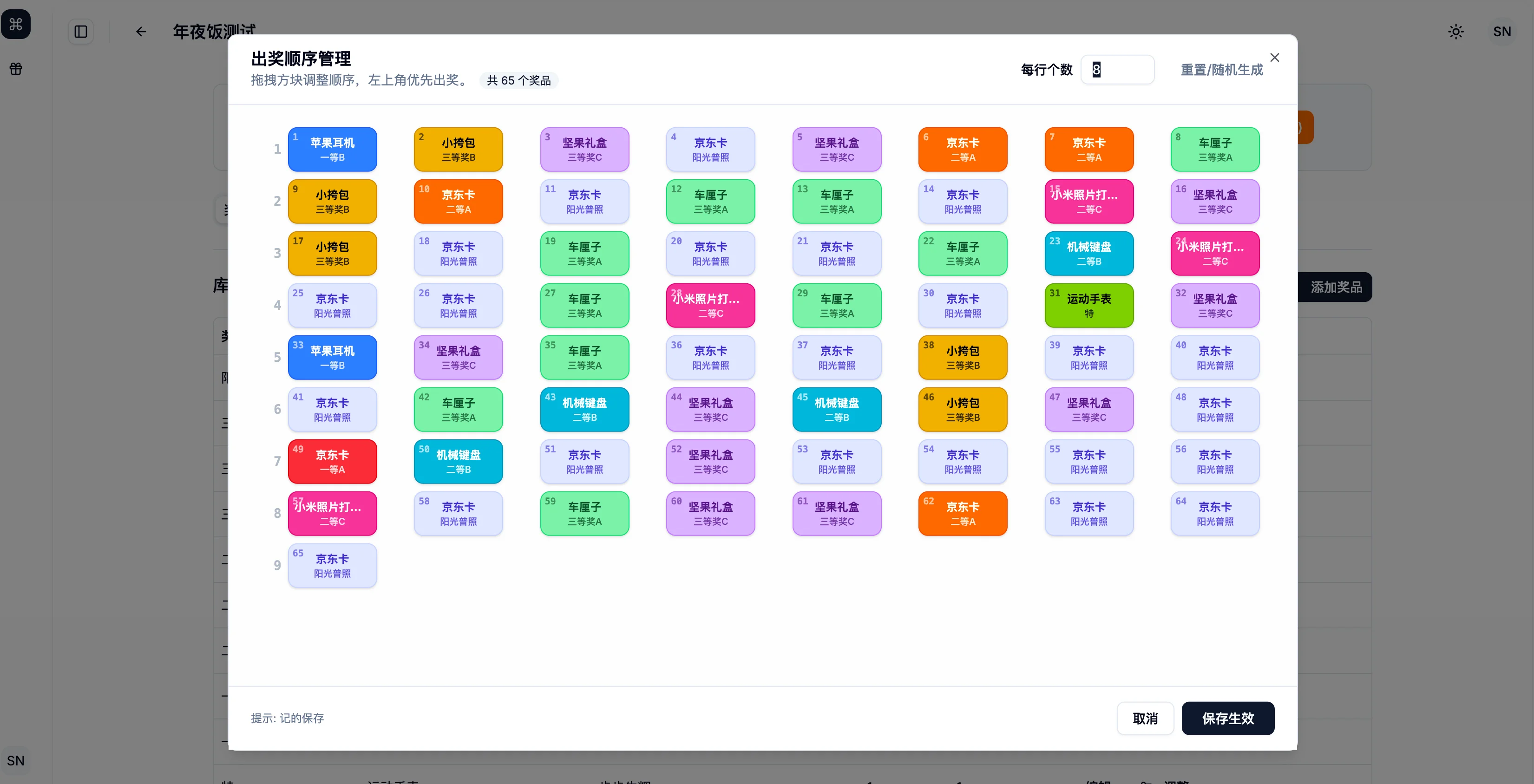The image size is (1534, 784).
Task: Click the Cancel button
Action: (1145, 718)
